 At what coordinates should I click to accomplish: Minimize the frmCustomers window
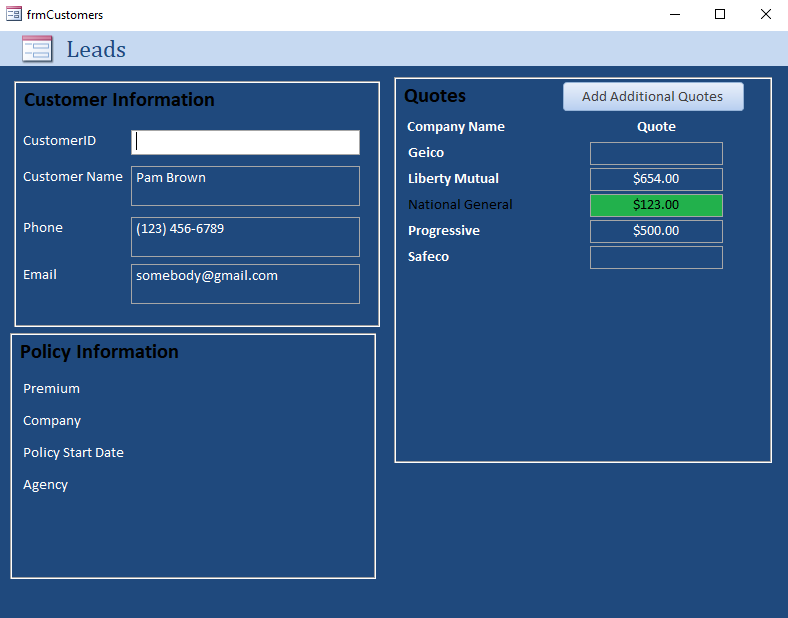click(x=675, y=14)
